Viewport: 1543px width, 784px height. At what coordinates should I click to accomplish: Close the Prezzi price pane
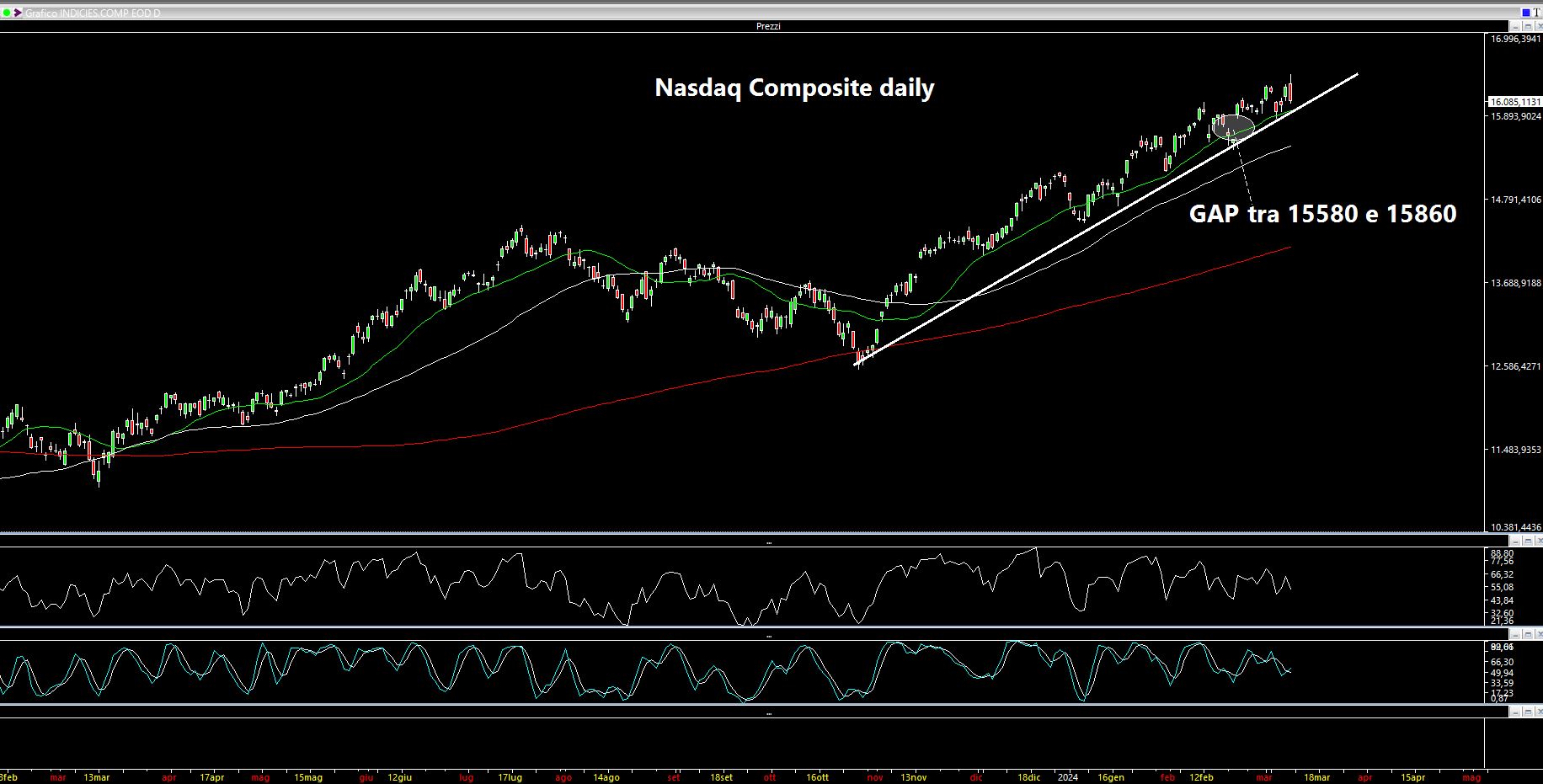tap(1539, 26)
